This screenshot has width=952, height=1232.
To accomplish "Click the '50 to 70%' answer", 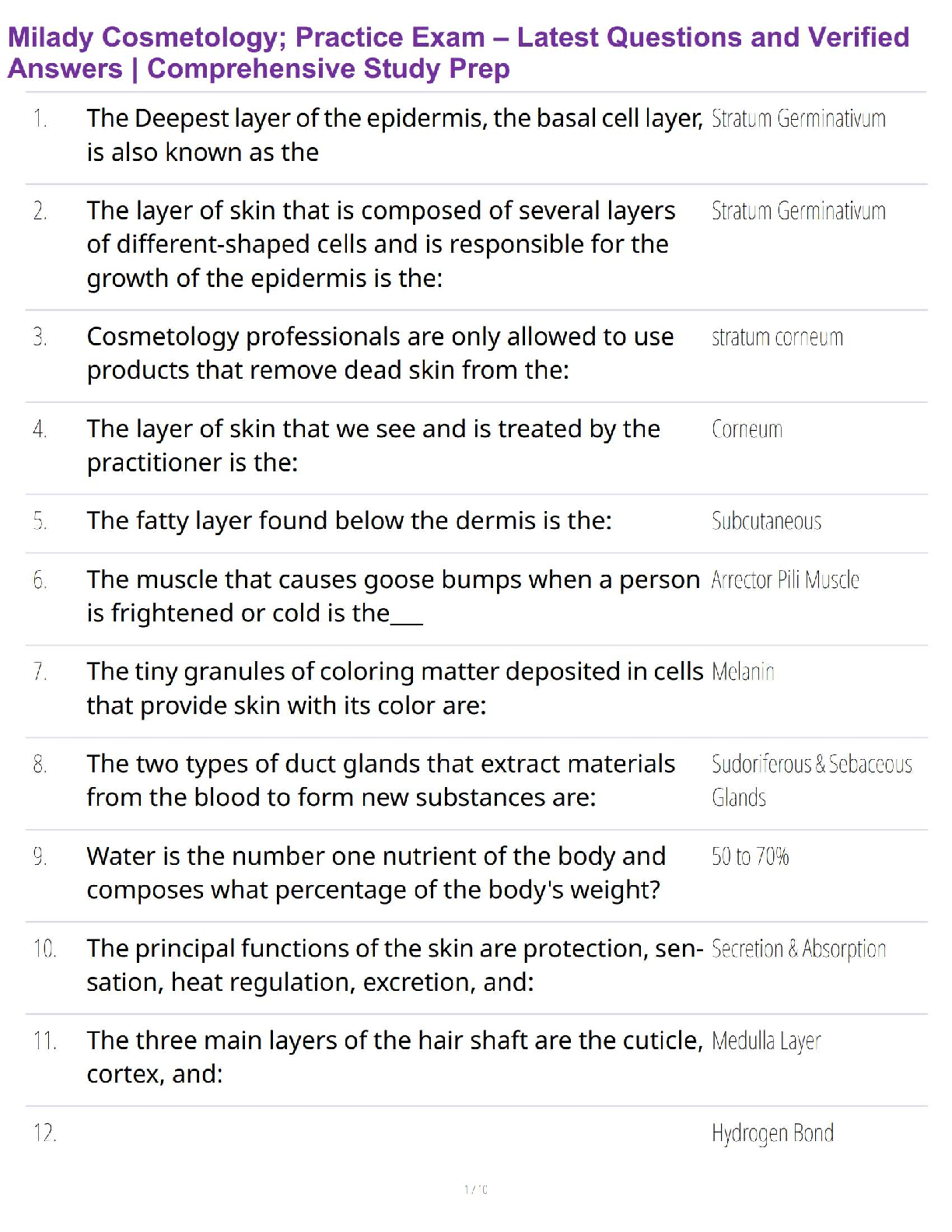I will (x=750, y=857).
